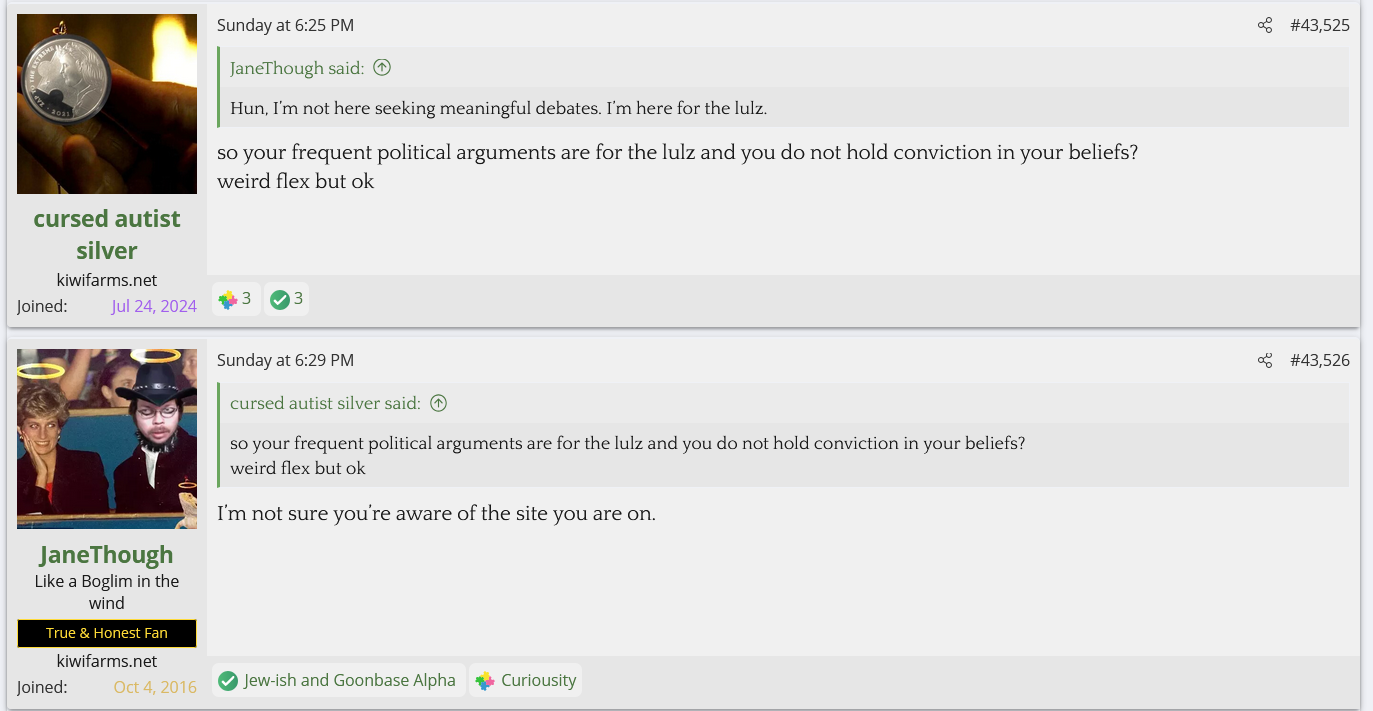
Task: Click JaneThough's avatar picture
Action: point(107,439)
